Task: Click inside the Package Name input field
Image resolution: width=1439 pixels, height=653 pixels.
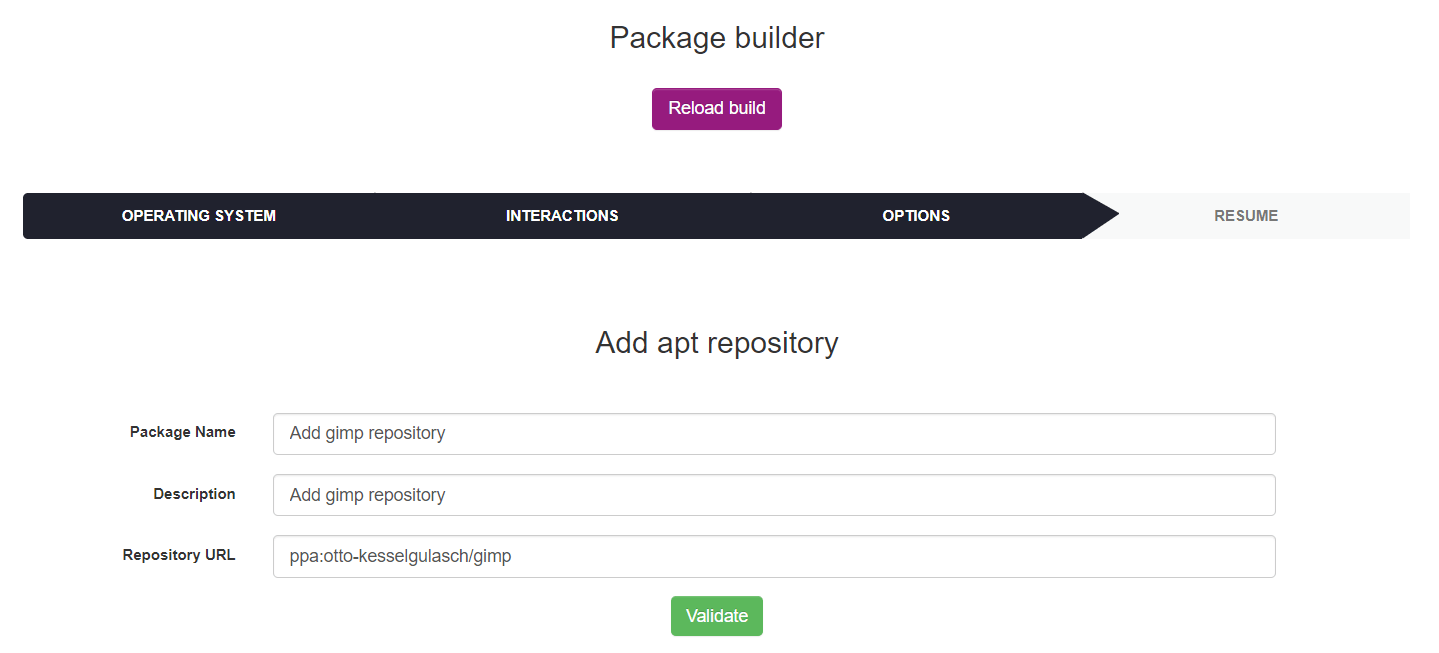Action: (x=773, y=433)
